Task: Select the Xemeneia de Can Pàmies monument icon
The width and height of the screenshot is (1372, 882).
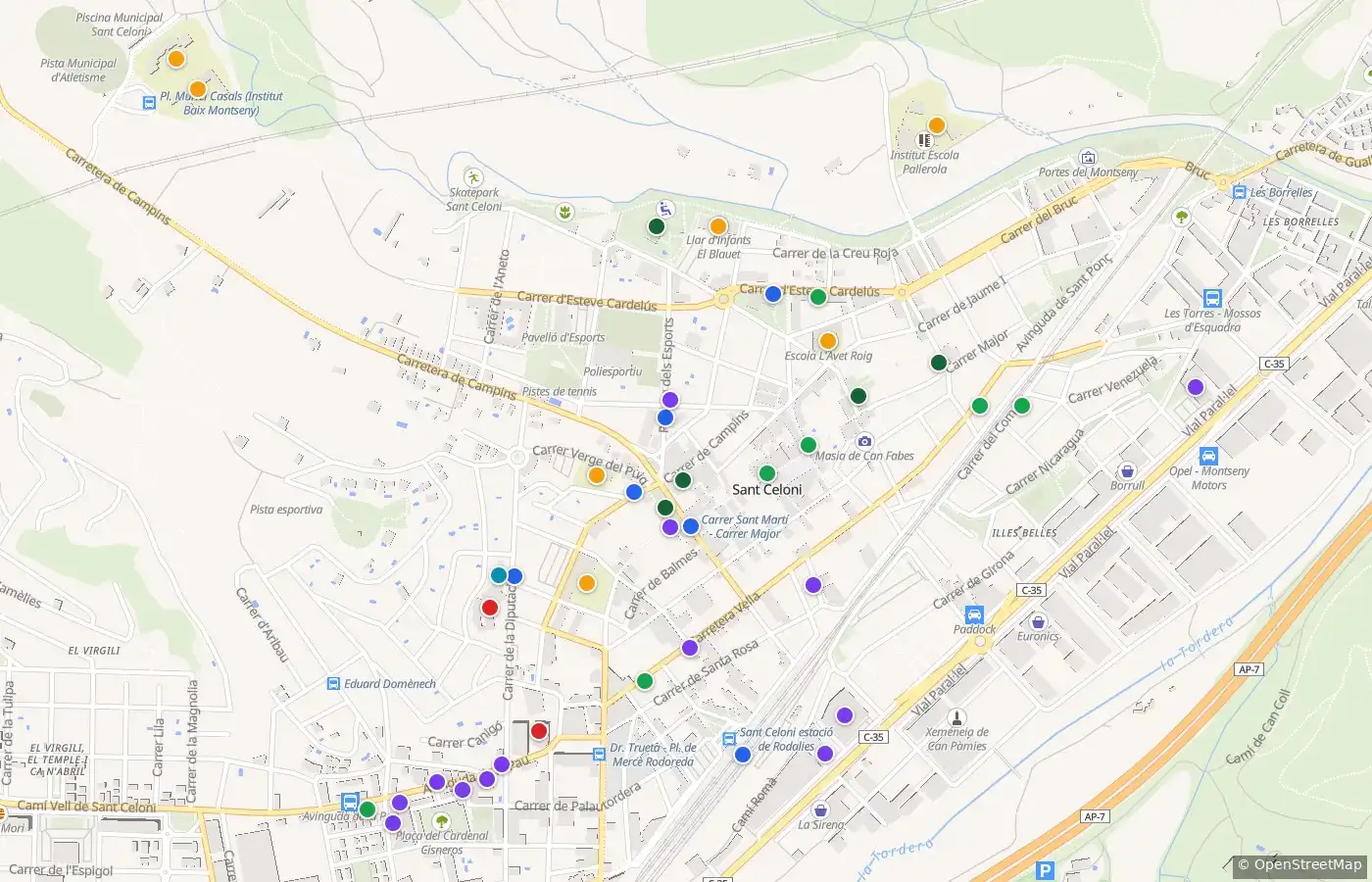Action: 956,717
